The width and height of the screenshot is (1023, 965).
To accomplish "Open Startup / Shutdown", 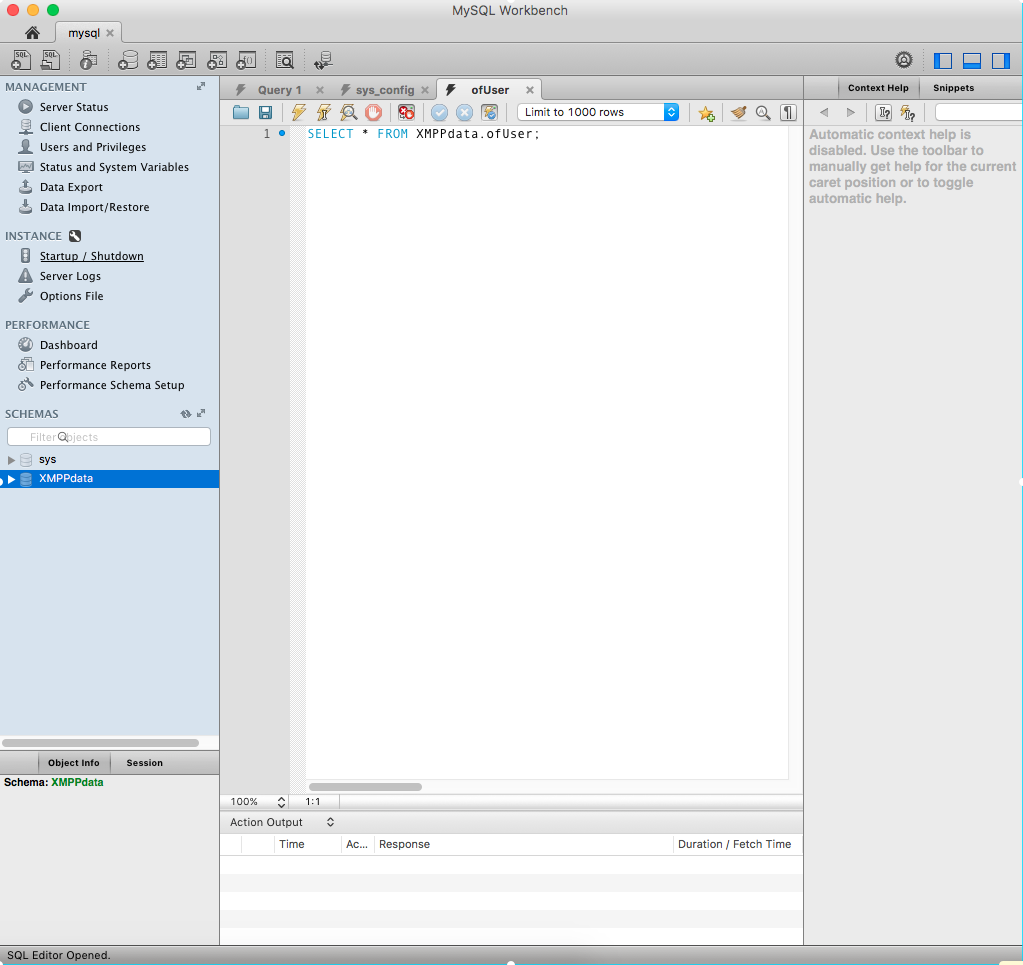I will pos(91,256).
